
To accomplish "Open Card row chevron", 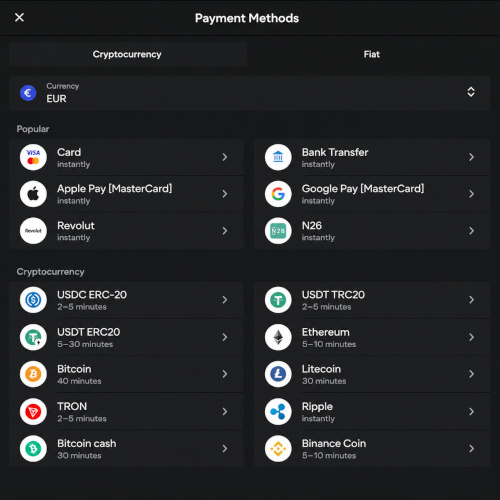I will 225,157.
